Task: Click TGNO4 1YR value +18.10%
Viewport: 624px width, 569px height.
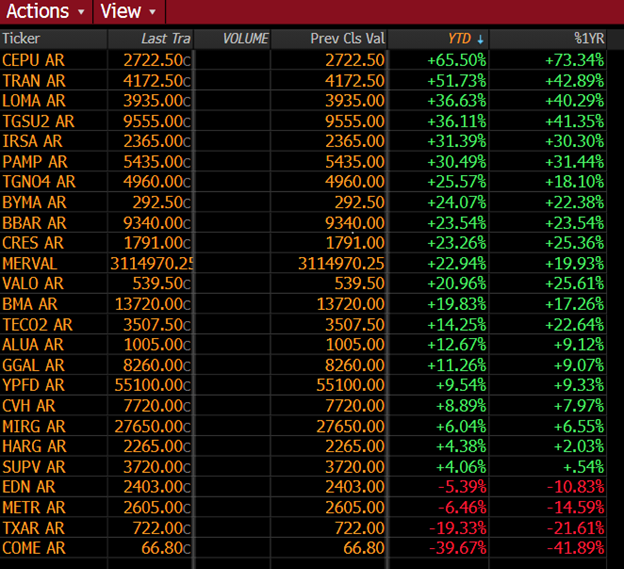Action: click(575, 182)
